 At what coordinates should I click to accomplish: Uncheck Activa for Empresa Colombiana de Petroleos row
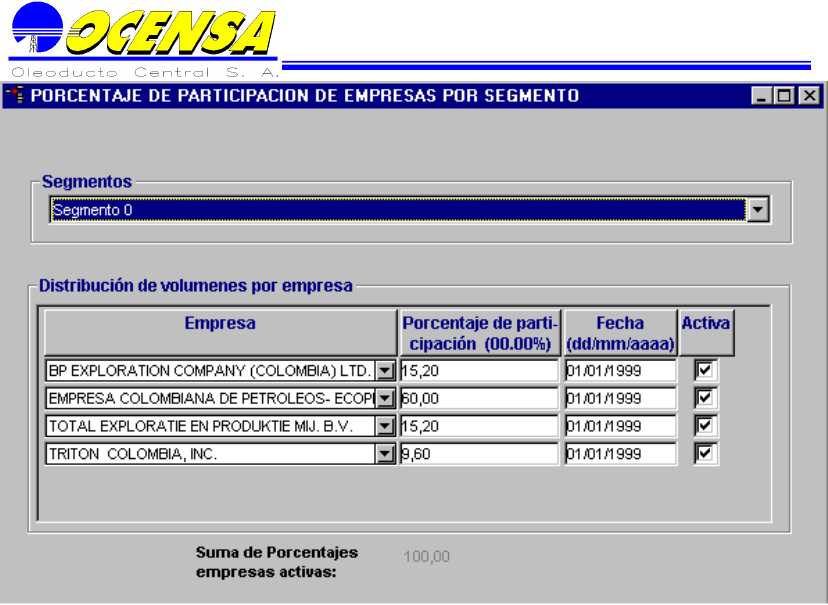coord(705,398)
